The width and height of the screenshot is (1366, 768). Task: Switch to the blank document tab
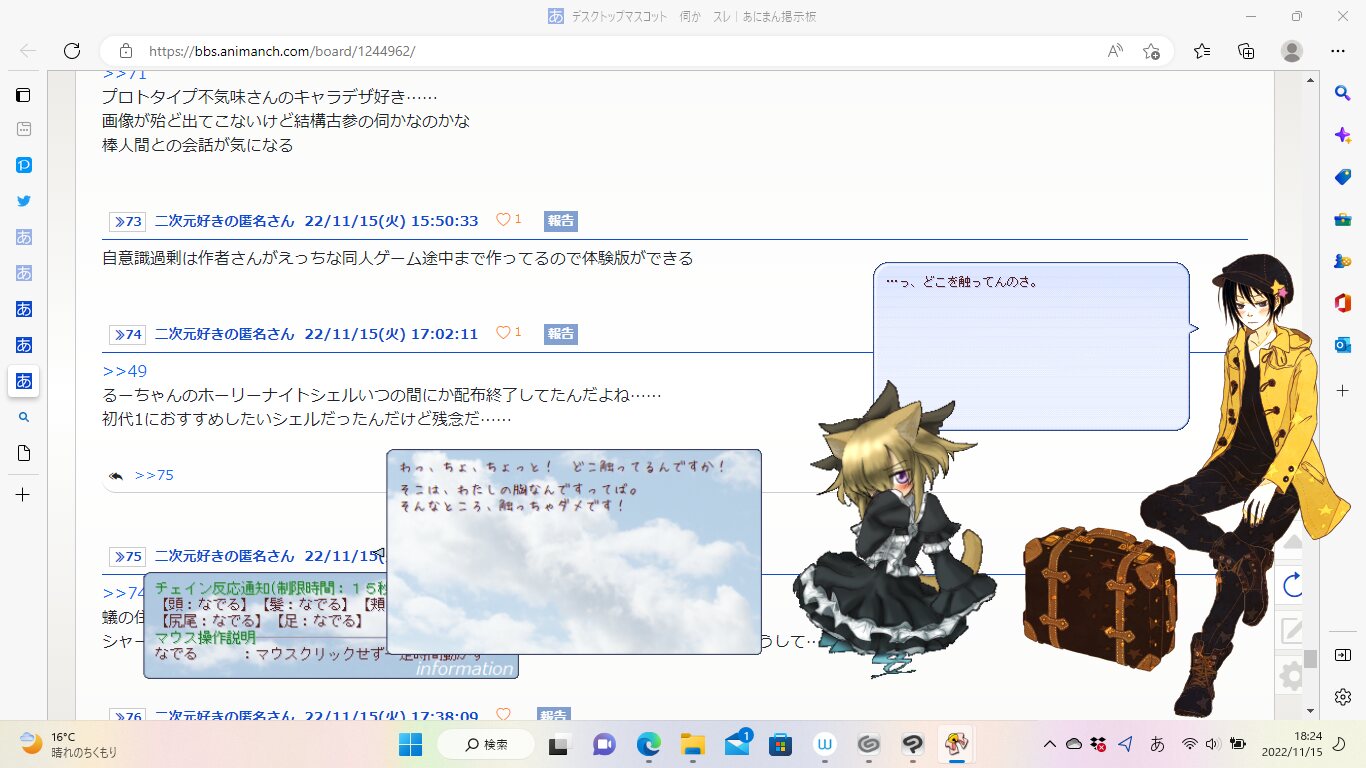(x=24, y=453)
